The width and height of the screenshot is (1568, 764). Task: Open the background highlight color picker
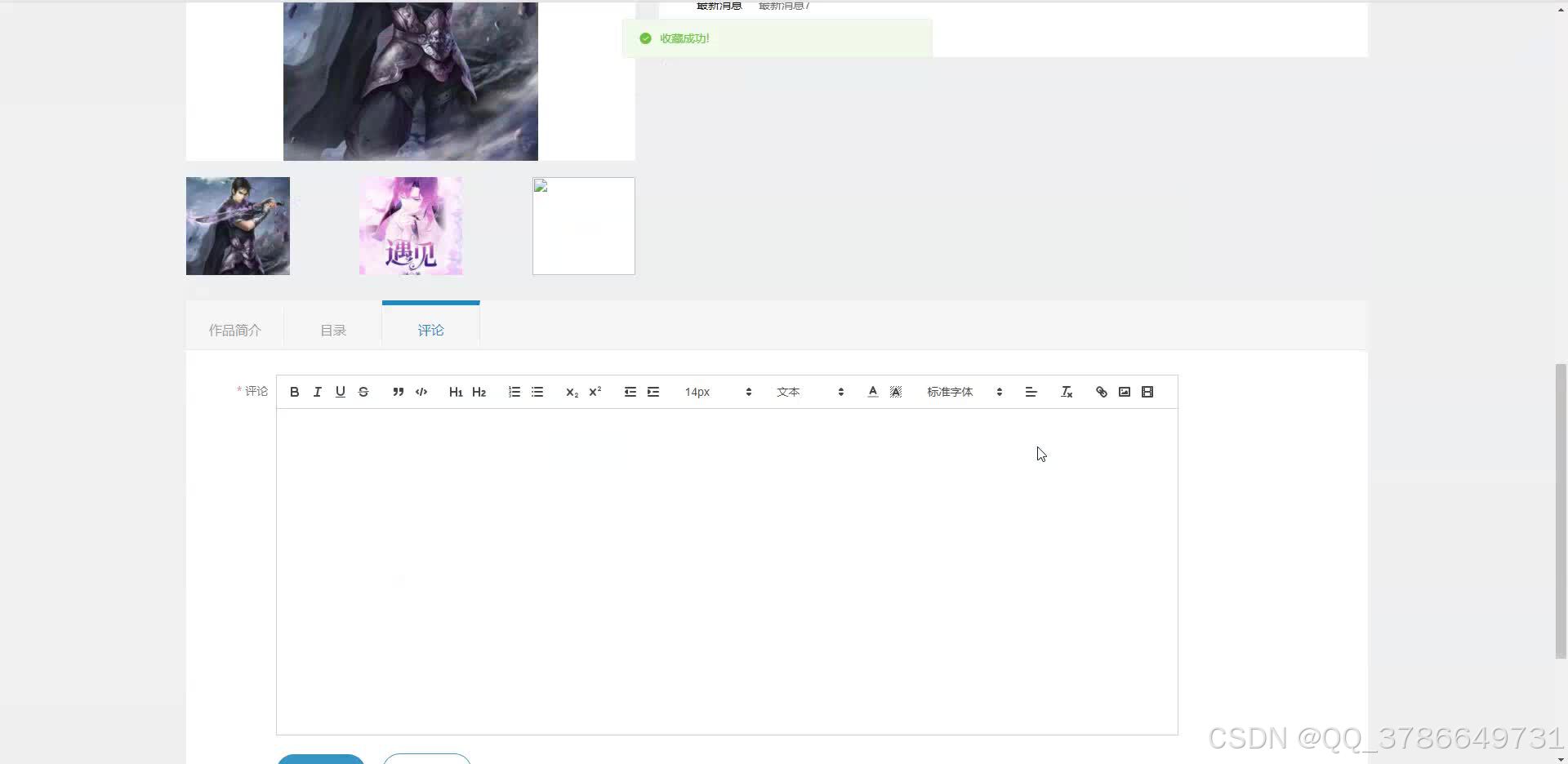click(x=896, y=392)
